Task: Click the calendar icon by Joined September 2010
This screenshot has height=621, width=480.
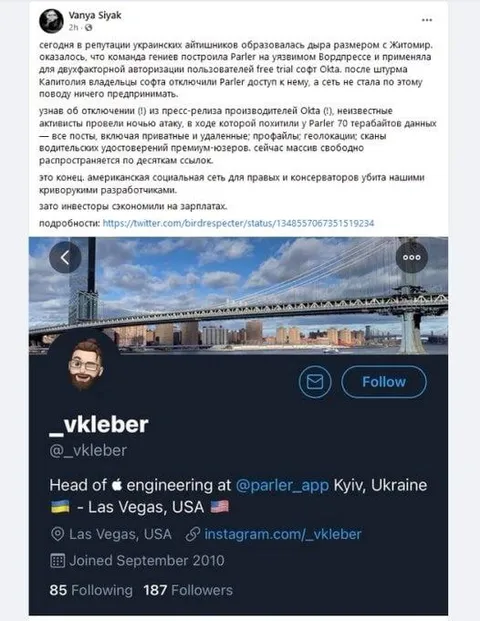Action: pos(57,561)
